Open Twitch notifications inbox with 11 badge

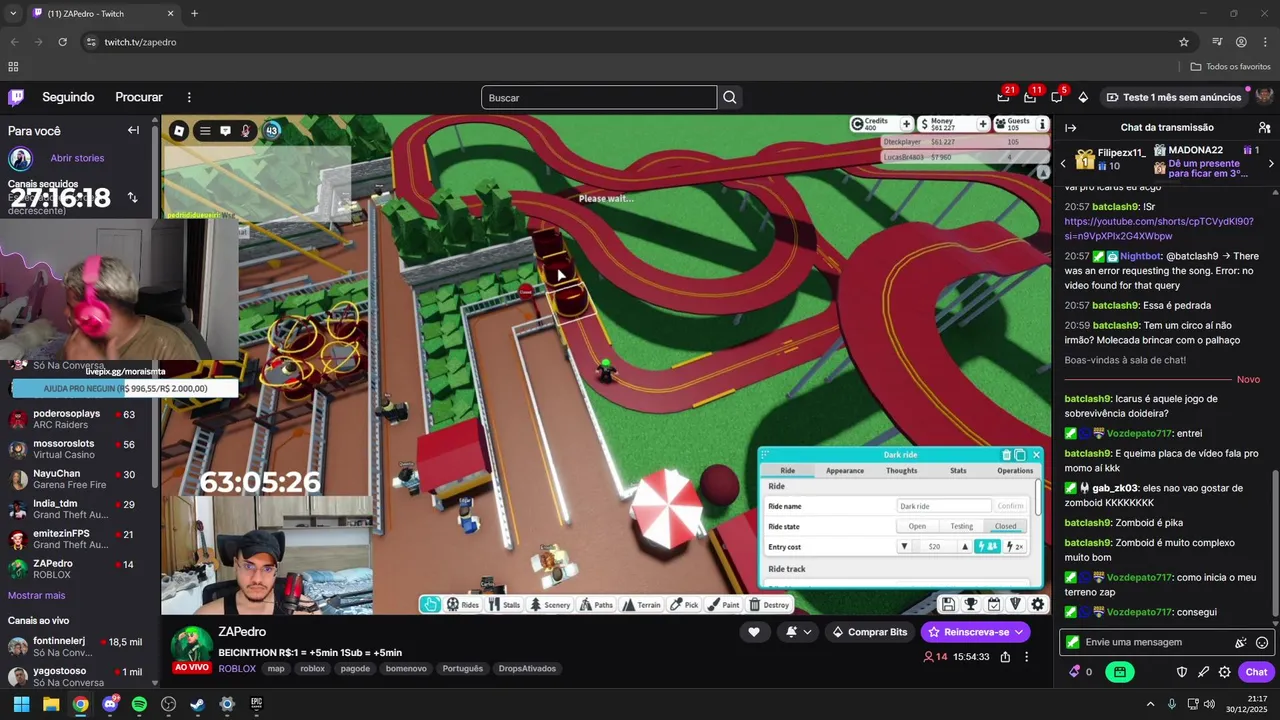tap(1030, 97)
